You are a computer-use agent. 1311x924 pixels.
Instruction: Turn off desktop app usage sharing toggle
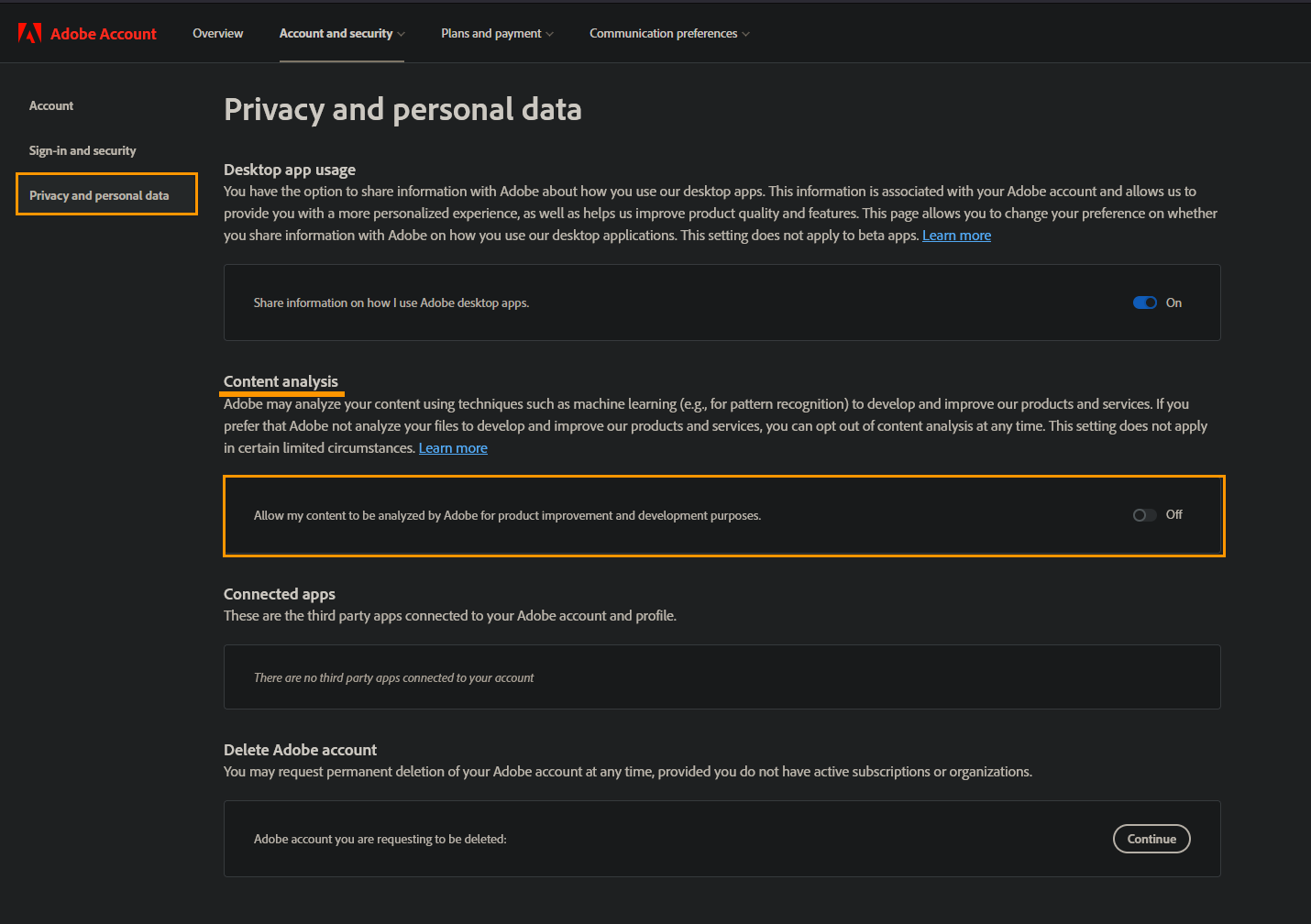pos(1145,302)
